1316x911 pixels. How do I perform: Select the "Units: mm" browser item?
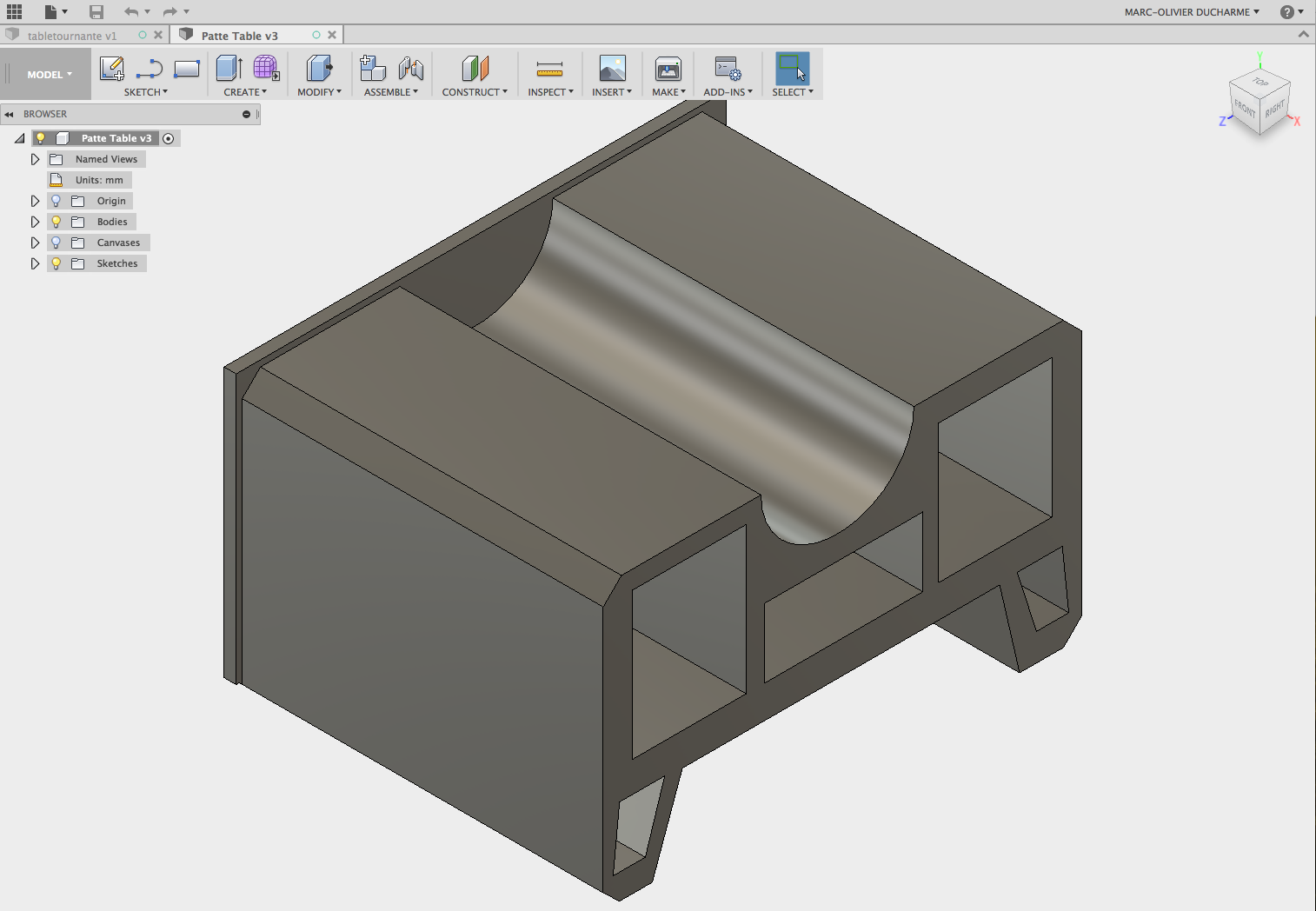pyautogui.click(x=90, y=180)
